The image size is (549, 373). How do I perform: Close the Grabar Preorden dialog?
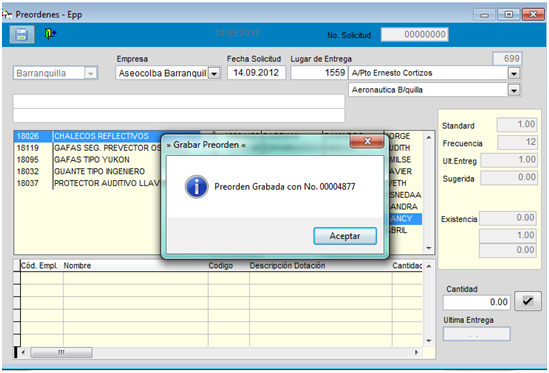367,141
